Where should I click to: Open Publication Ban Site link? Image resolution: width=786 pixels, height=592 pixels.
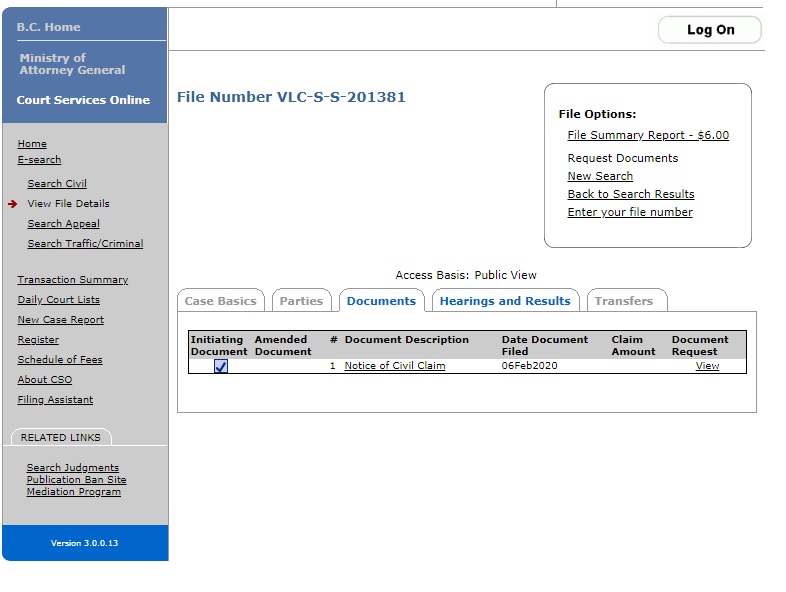pyautogui.click(x=76, y=480)
